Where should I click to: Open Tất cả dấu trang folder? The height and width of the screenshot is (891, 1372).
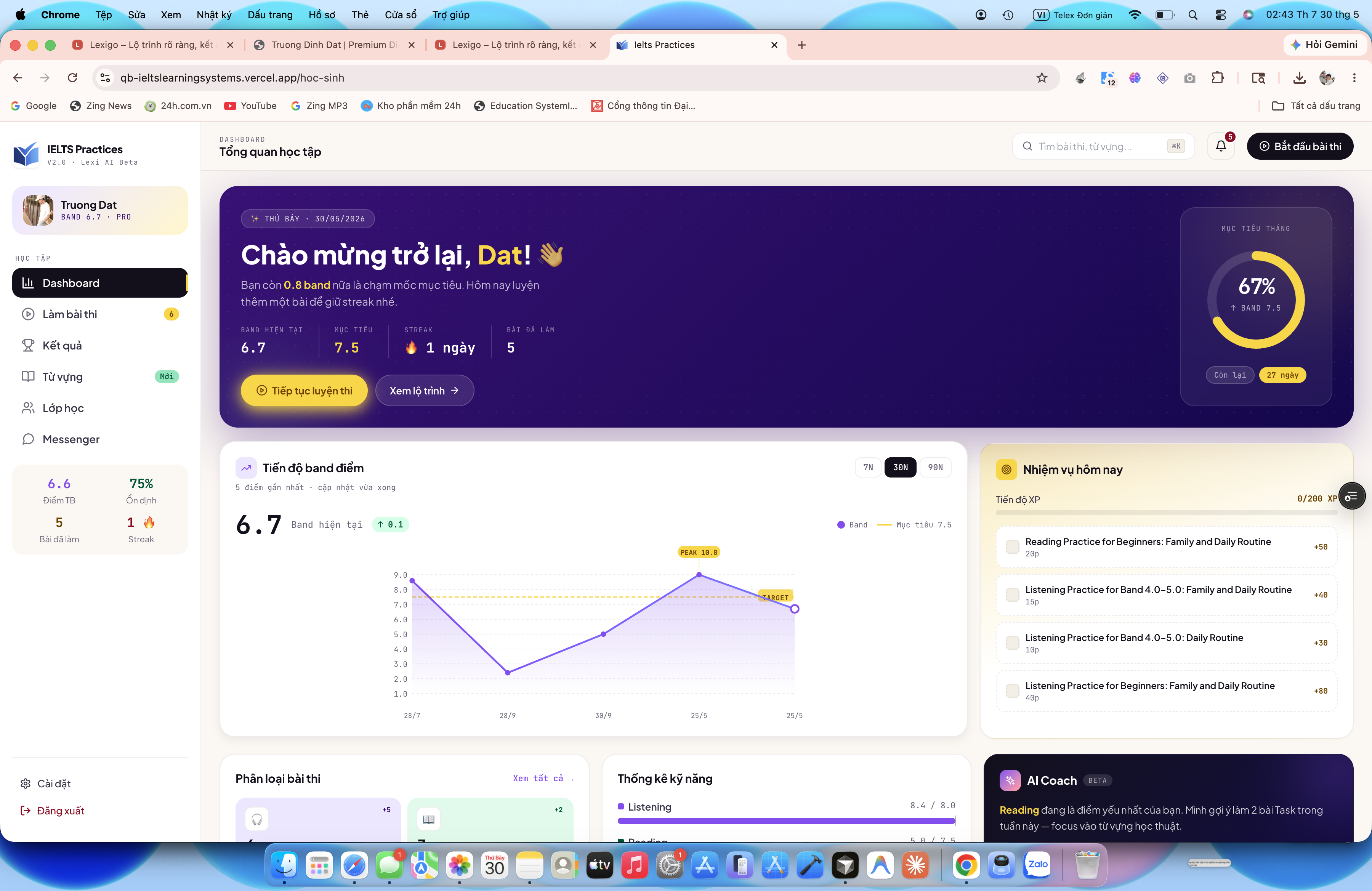[1316, 106]
